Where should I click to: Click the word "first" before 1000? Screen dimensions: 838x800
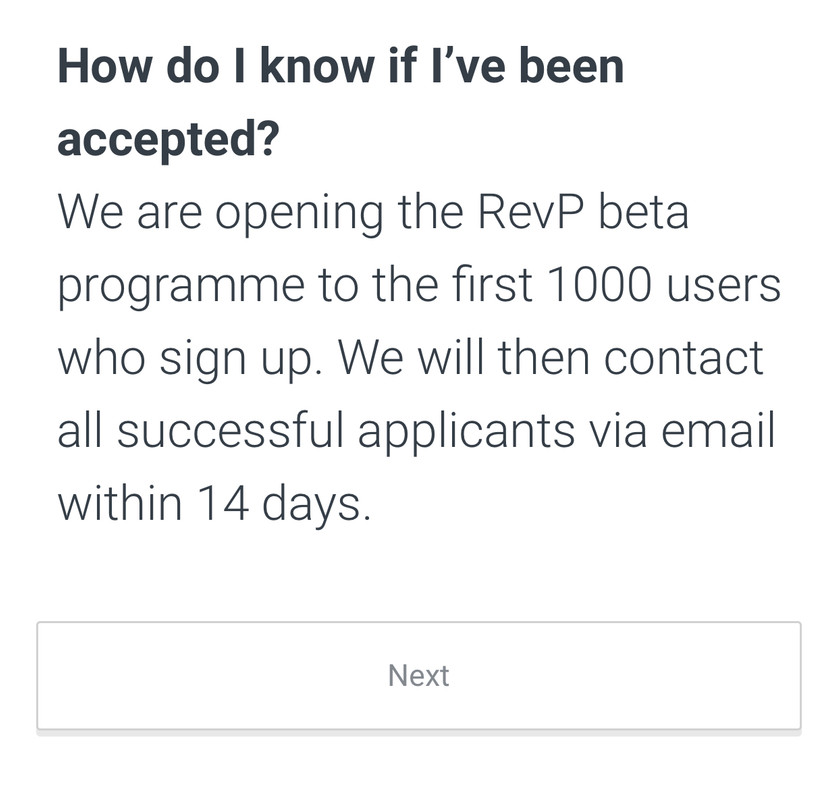pyautogui.click(x=492, y=284)
